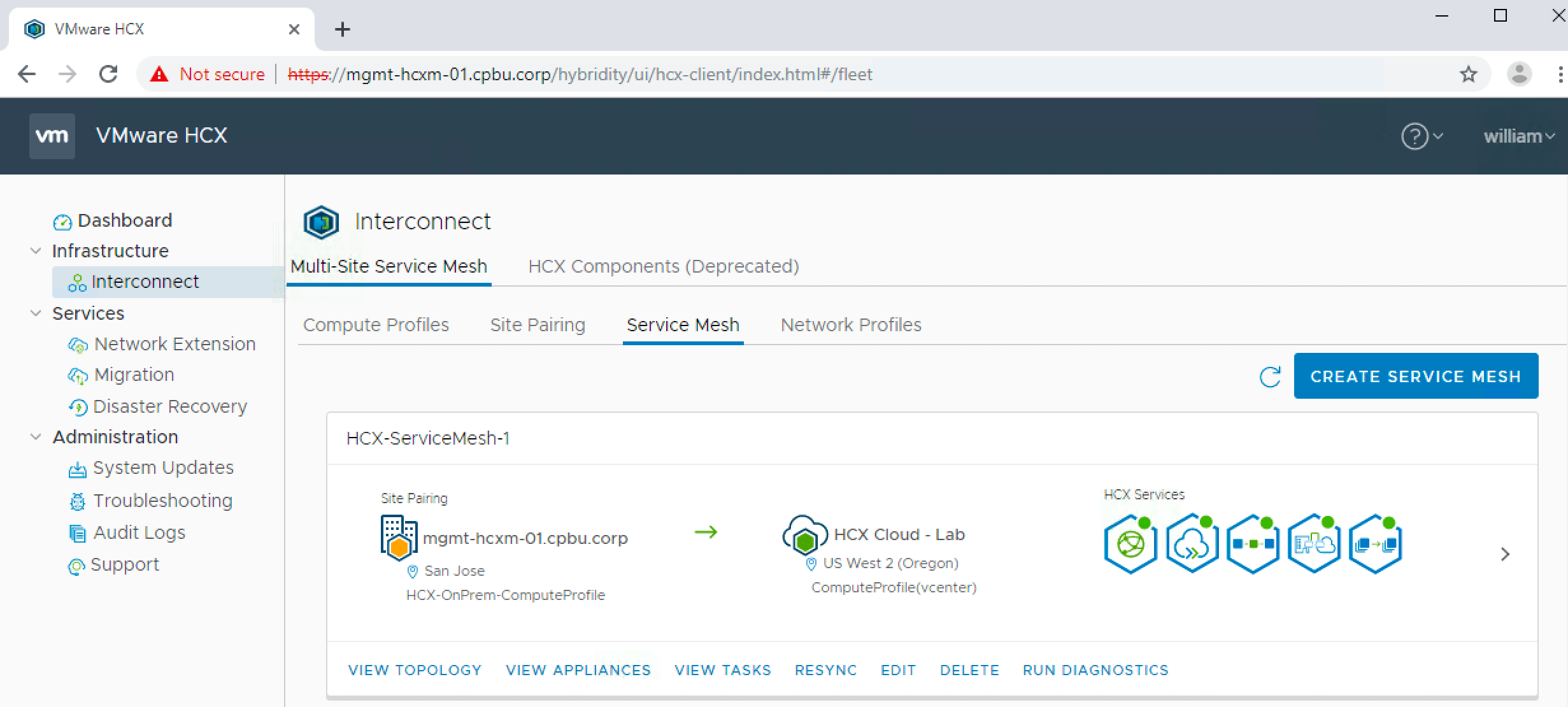Open the help question mark icon

tap(1414, 136)
